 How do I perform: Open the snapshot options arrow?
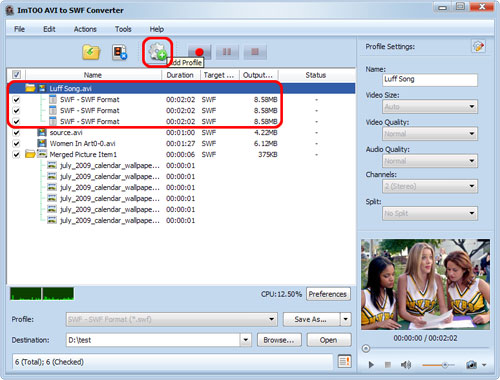pos(484,365)
